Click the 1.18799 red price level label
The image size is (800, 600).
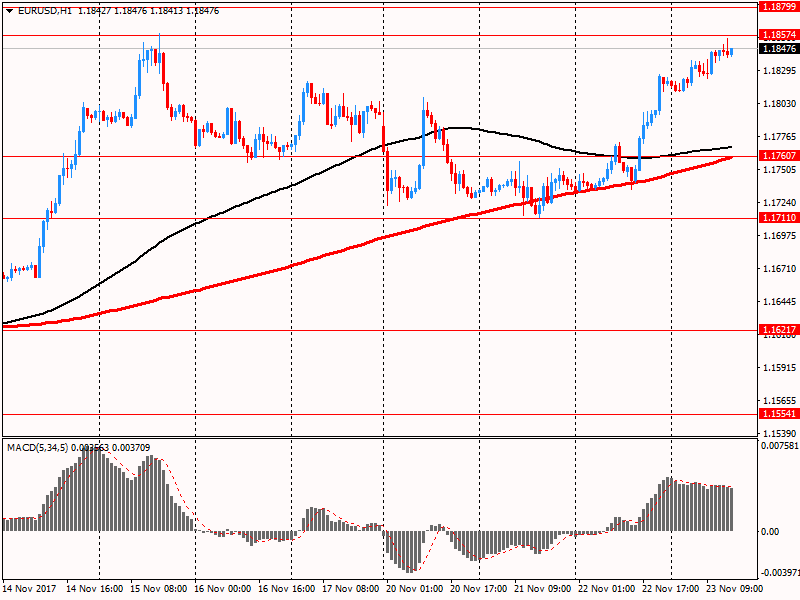(x=779, y=7)
